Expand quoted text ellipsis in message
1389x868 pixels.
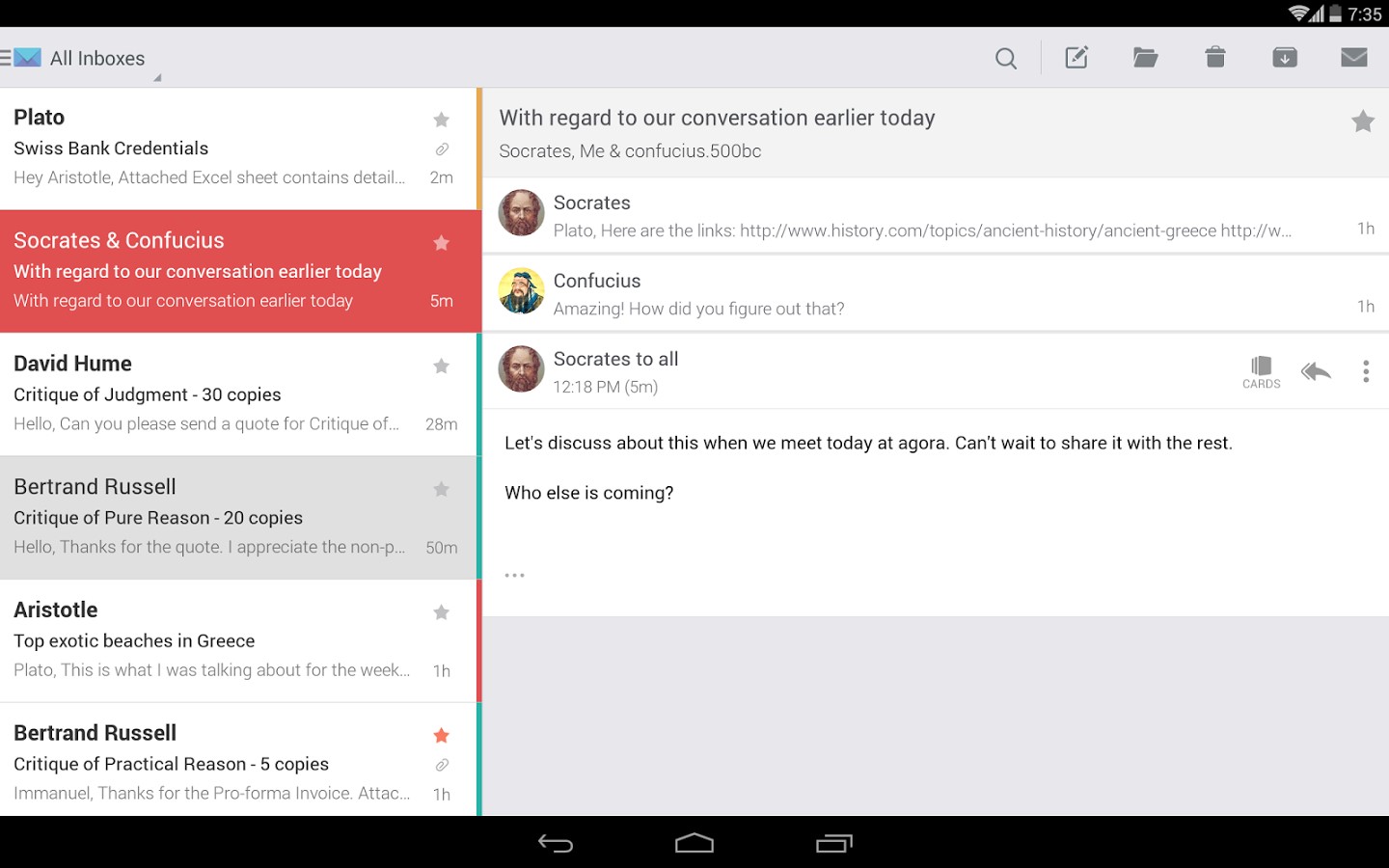click(514, 575)
